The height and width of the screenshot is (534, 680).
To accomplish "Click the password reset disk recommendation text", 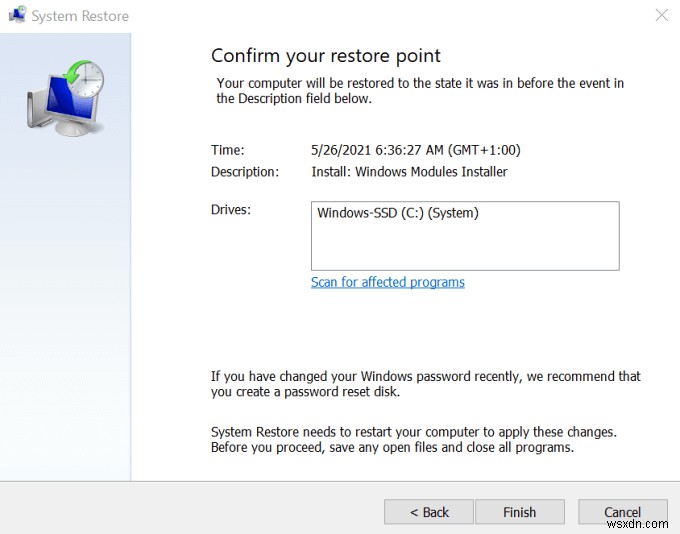I will [425, 384].
